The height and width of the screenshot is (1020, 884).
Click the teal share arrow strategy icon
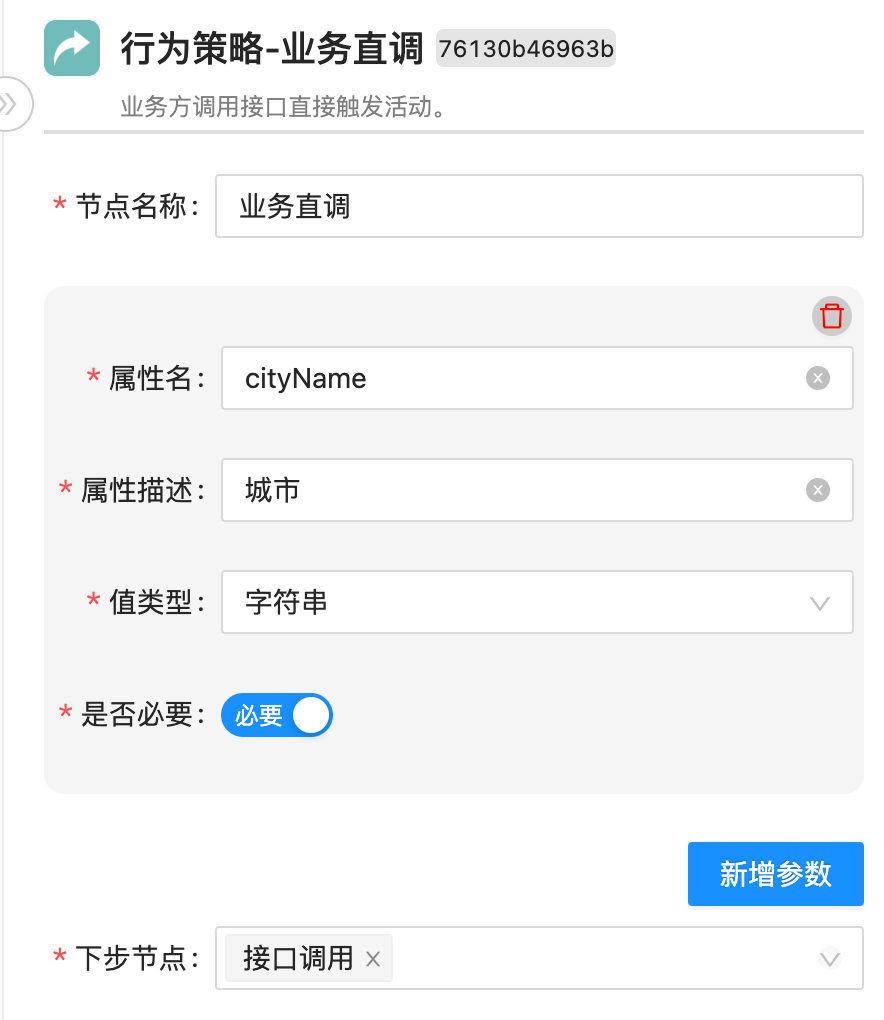tap(72, 48)
